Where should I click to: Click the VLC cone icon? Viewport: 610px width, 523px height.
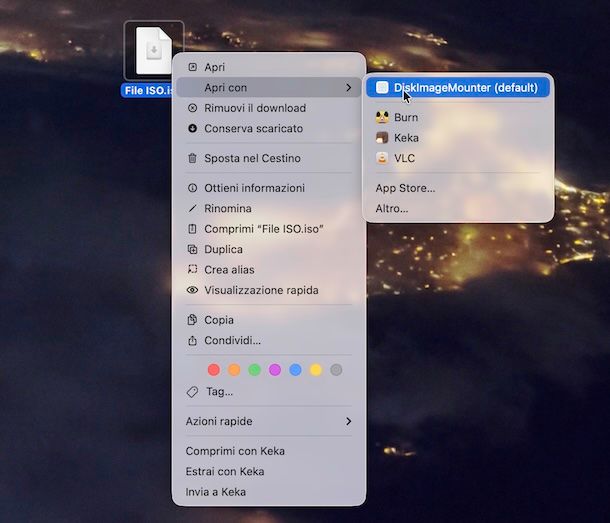coord(382,158)
